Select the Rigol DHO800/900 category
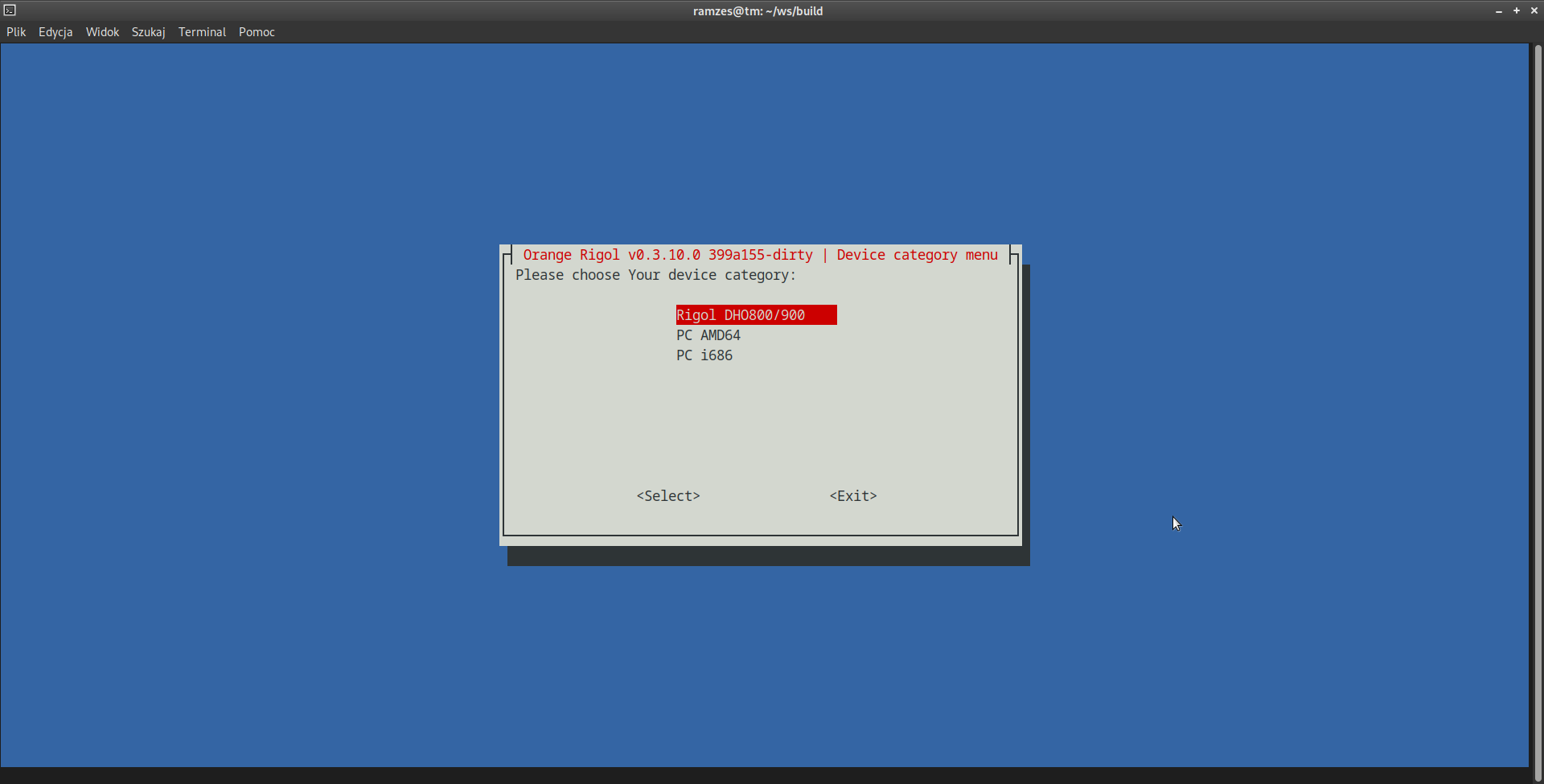 [756, 315]
